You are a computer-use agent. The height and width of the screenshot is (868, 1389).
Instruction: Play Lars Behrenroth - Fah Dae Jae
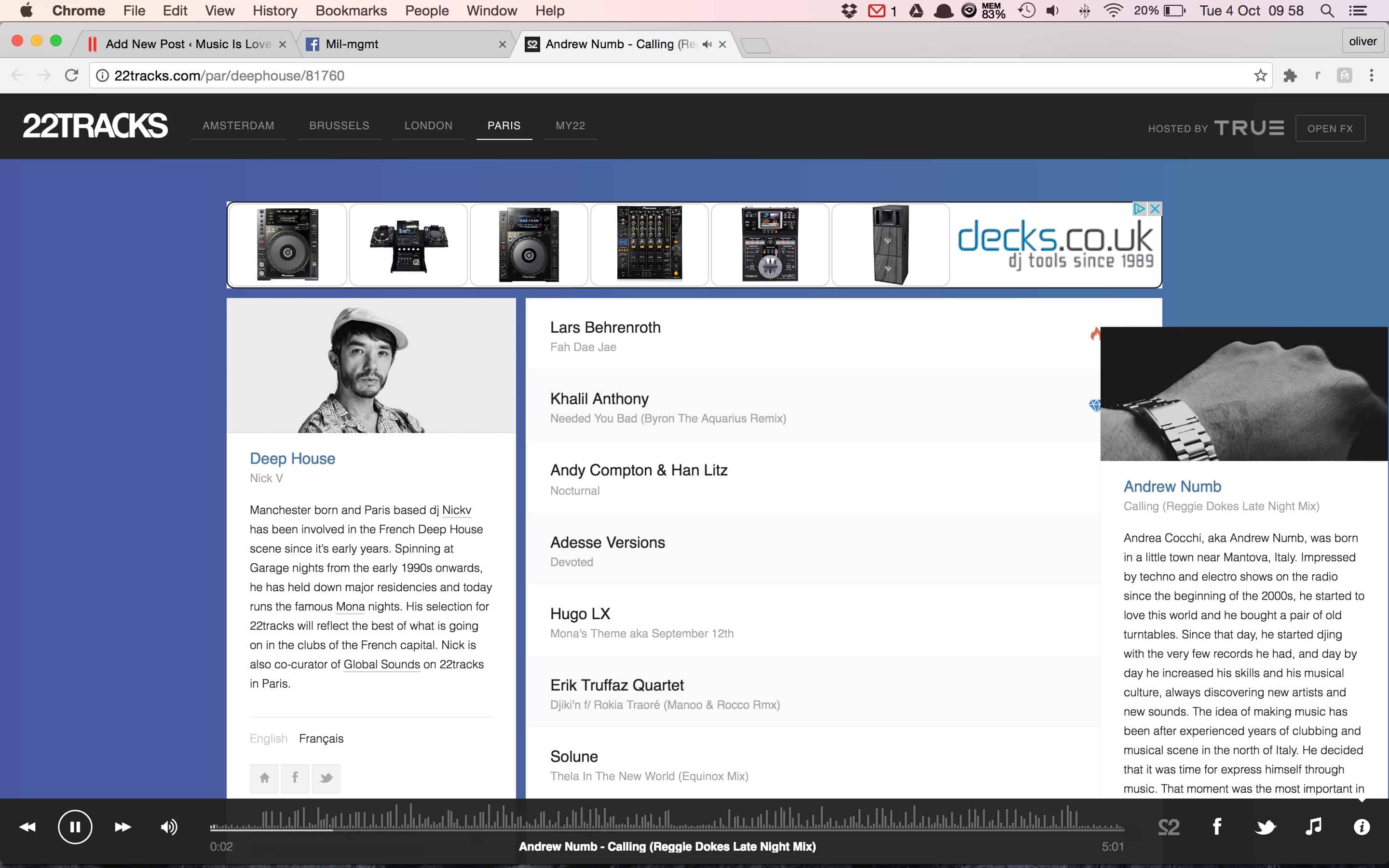(812, 334)
